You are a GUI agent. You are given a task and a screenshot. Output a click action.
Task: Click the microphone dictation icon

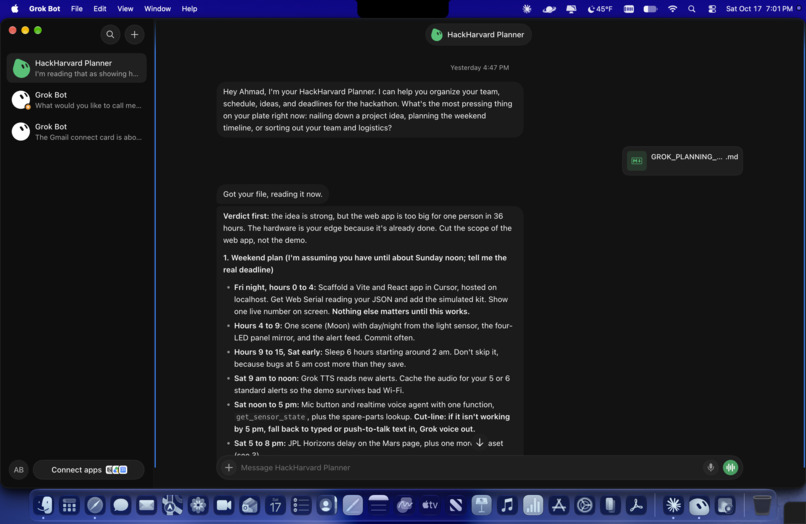point(710,467)
